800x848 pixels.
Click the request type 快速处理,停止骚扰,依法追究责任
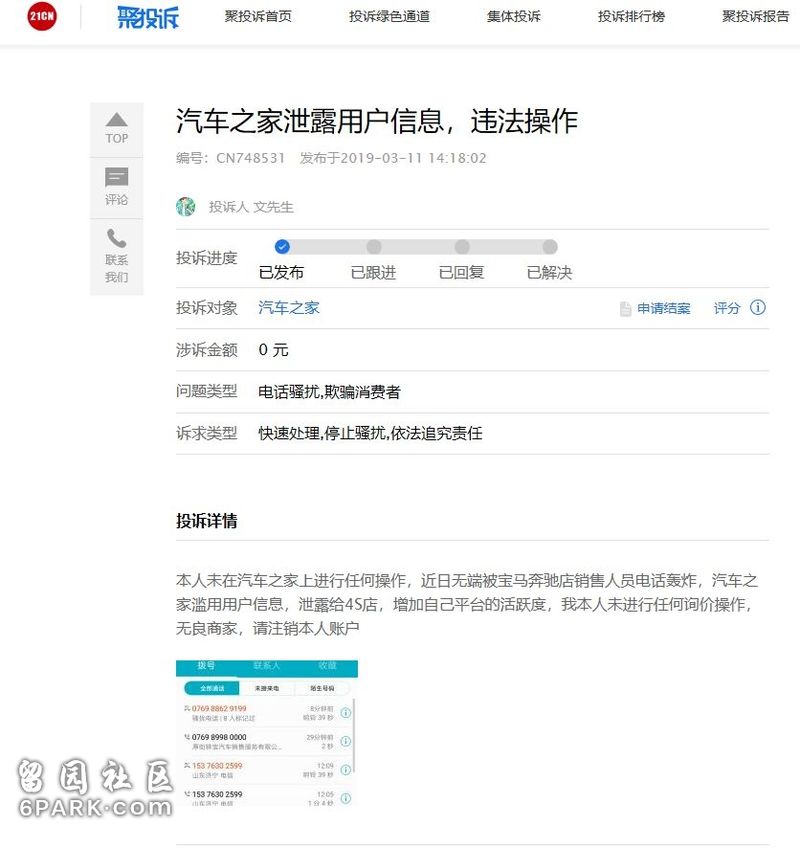pos(371,434)
